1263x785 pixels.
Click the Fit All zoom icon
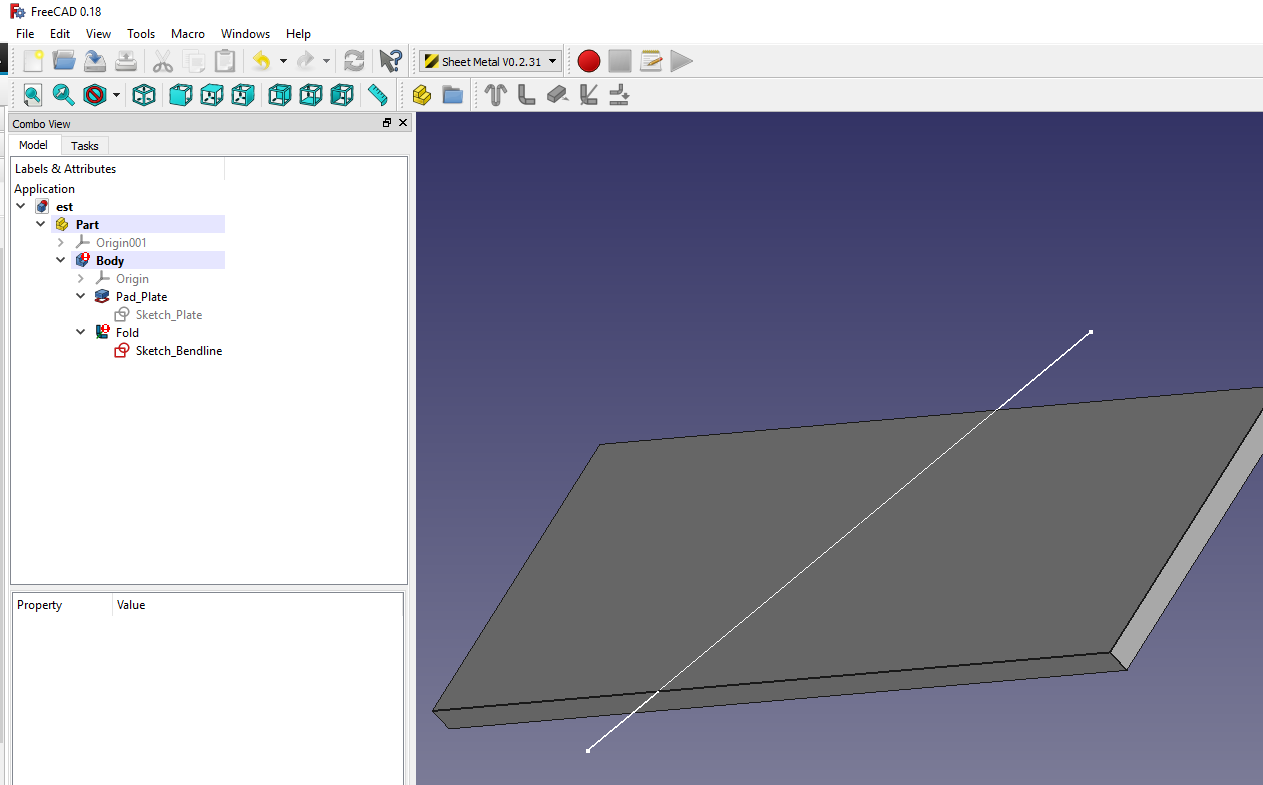[x=33, y=94]
